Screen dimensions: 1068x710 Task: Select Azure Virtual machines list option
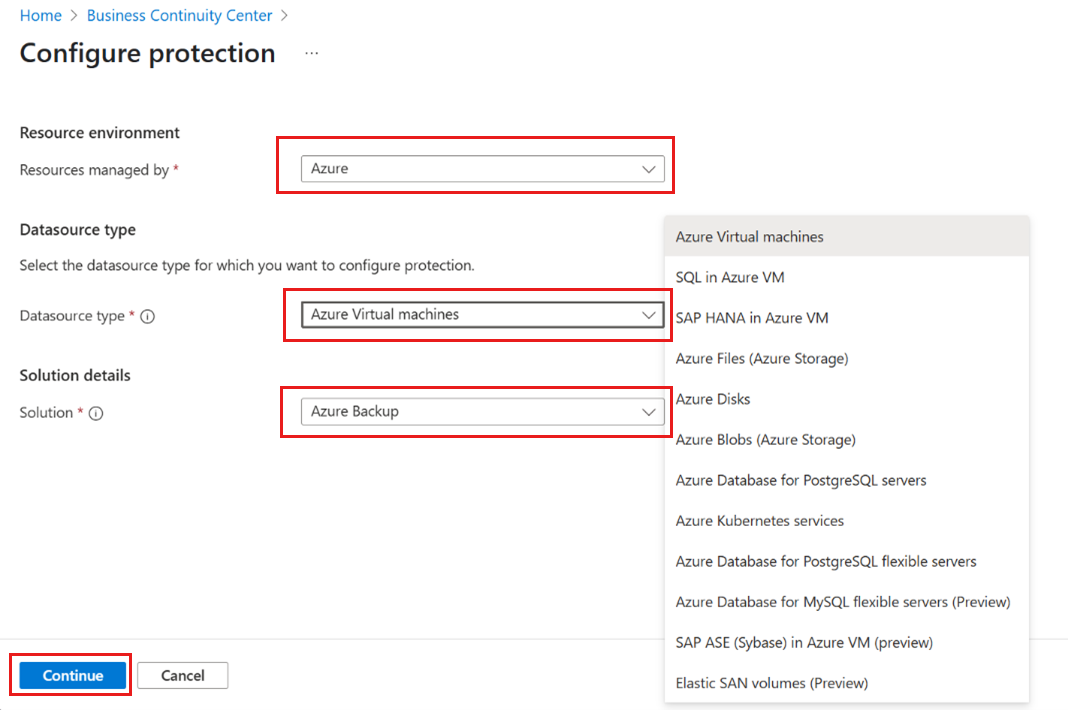(x=847, y=236)
